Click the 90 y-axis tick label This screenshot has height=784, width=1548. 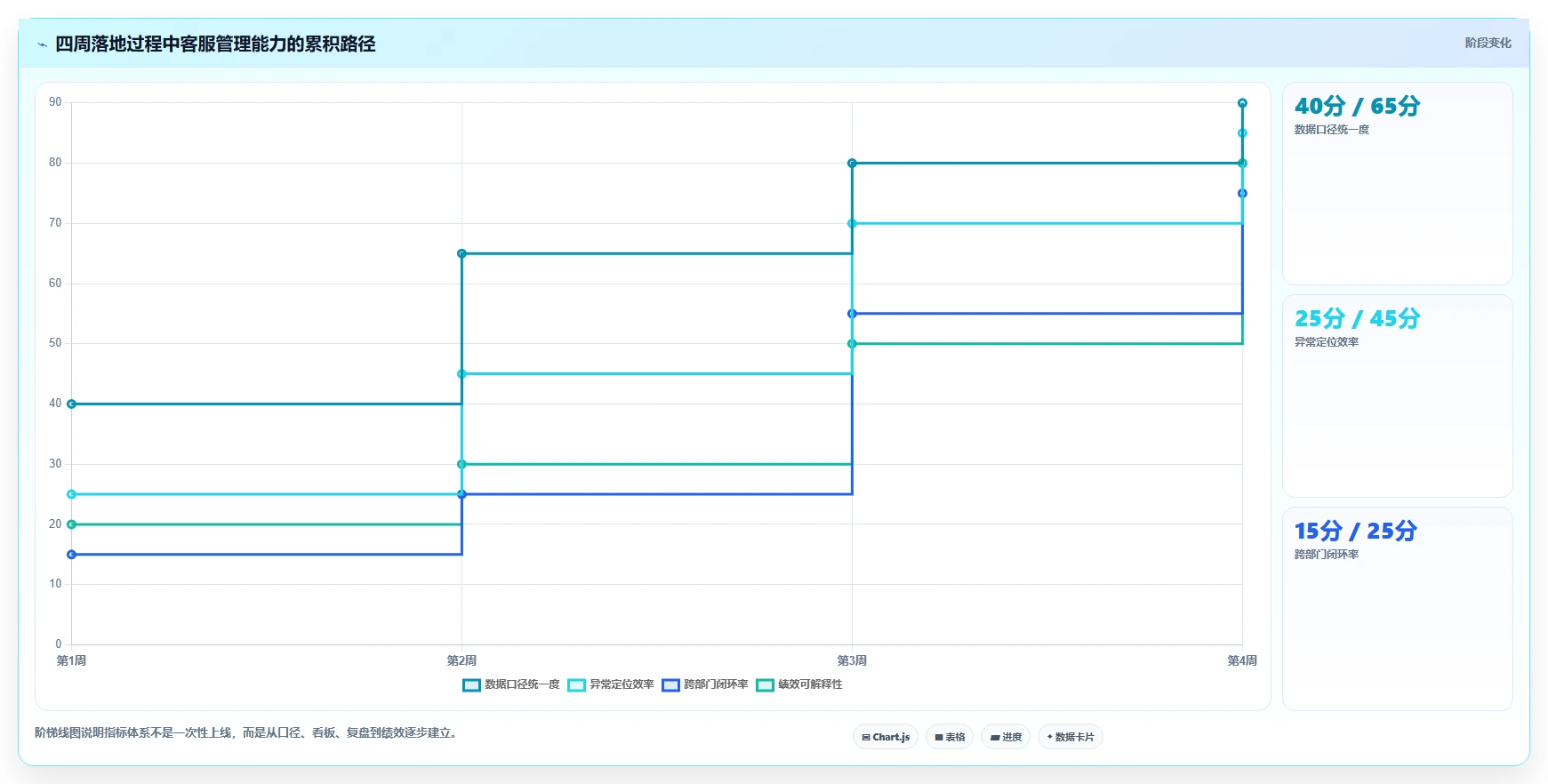pyautogui.click(x=55, y=102)
